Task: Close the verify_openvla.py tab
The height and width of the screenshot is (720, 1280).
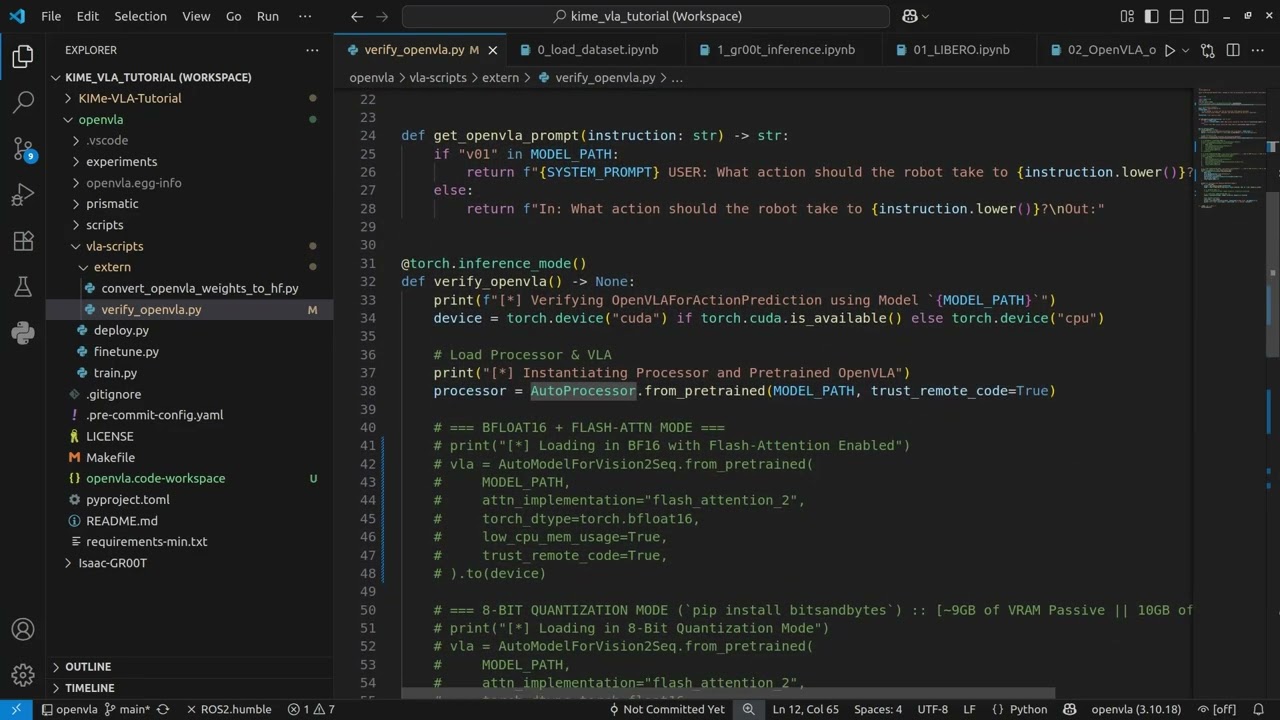Action: (494, 50)
